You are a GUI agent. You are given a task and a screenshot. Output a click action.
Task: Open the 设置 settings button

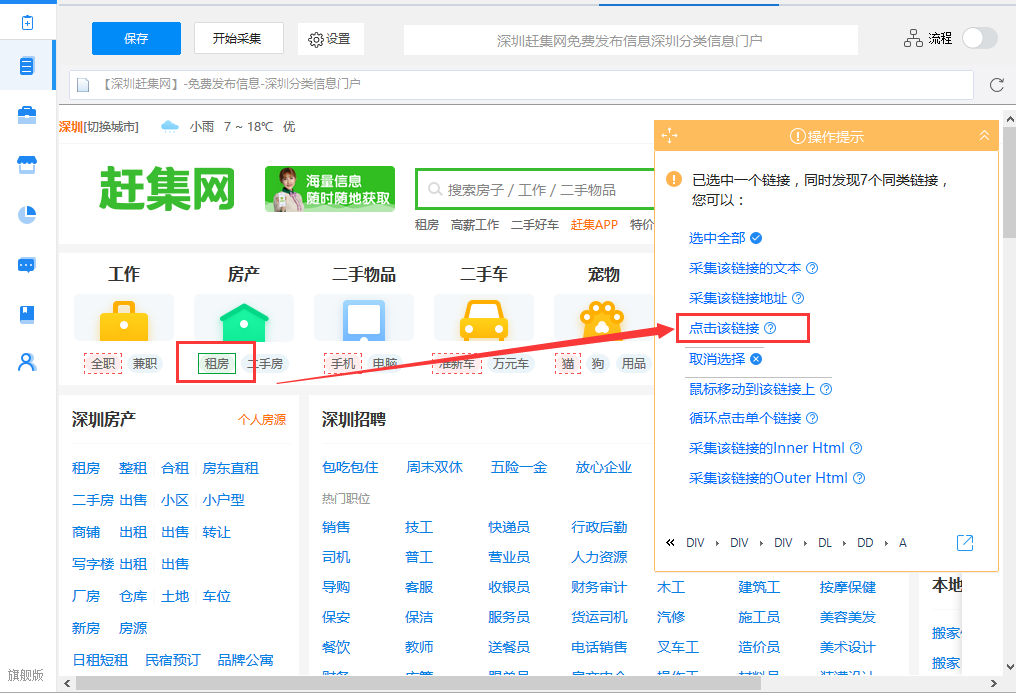pyautogui.click(x=330, y=39)
